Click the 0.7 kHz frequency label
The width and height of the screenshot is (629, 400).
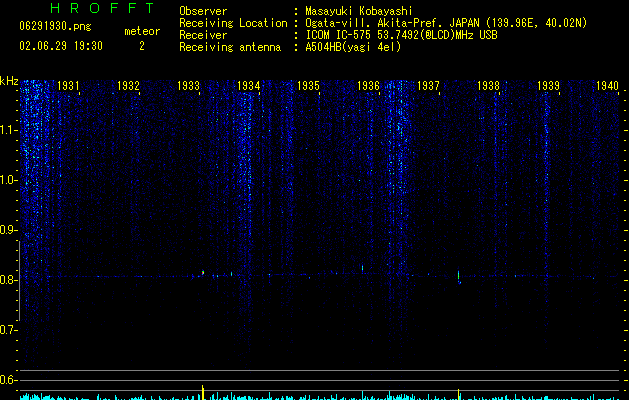8,330
